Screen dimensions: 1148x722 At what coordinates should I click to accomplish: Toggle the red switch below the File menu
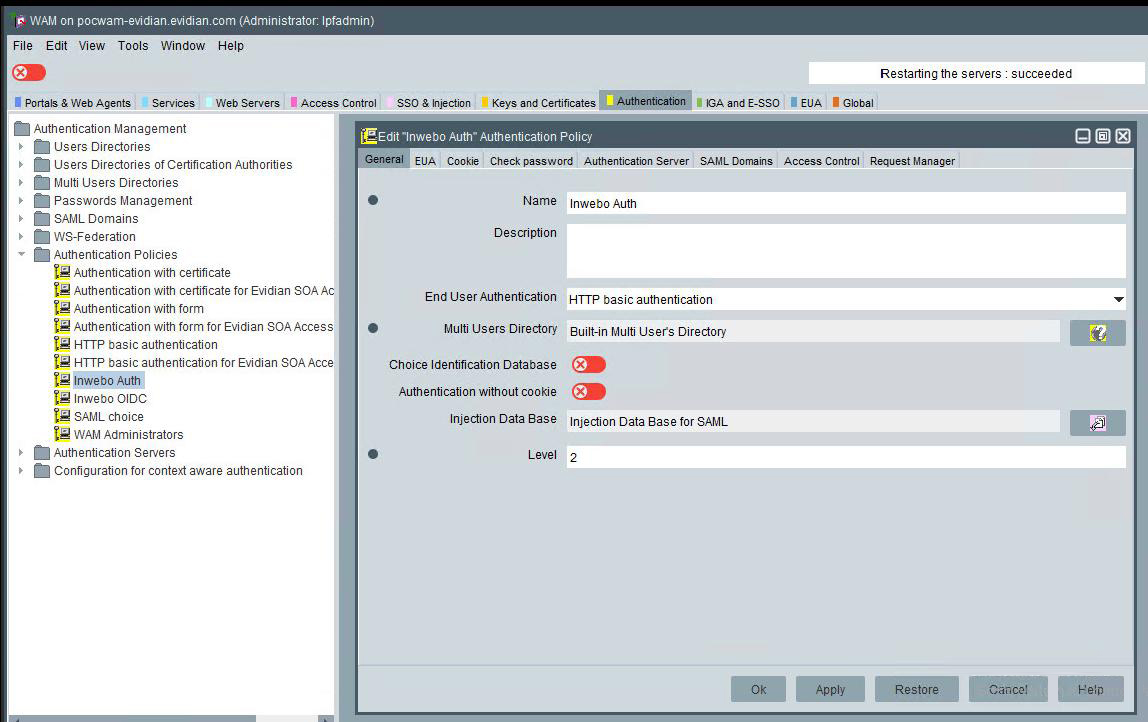[x=29, y=73]
